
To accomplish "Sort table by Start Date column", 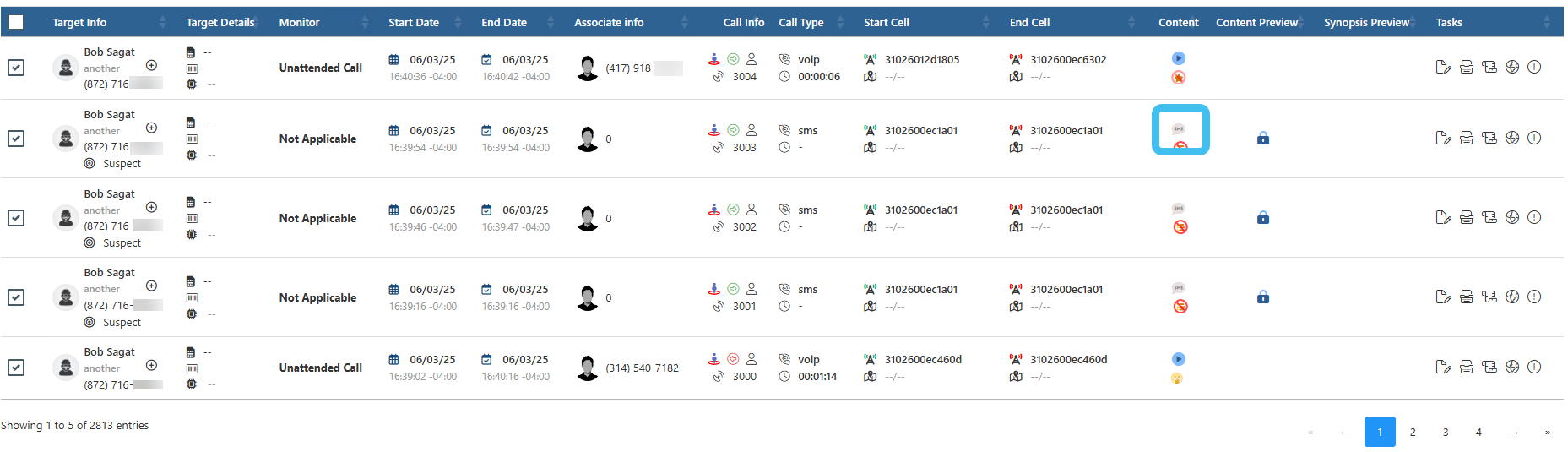I will [414, 23].
